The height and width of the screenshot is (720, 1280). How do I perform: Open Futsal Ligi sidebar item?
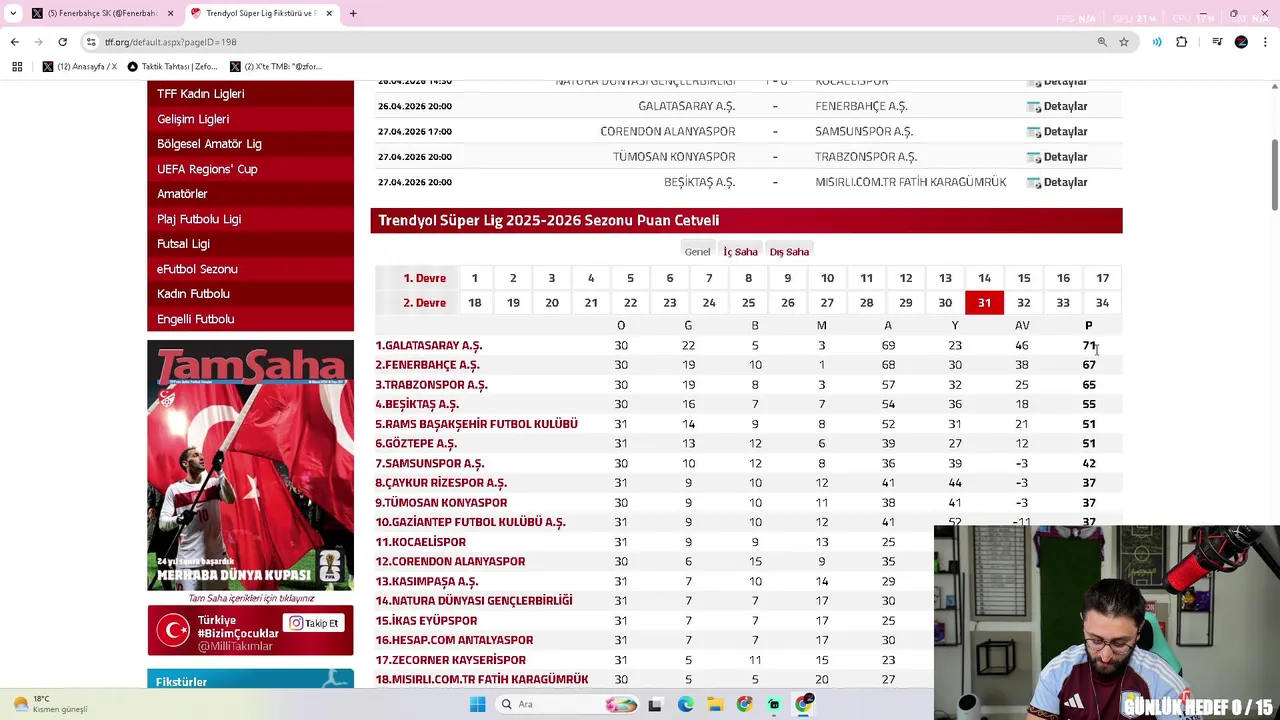point(251,244)
